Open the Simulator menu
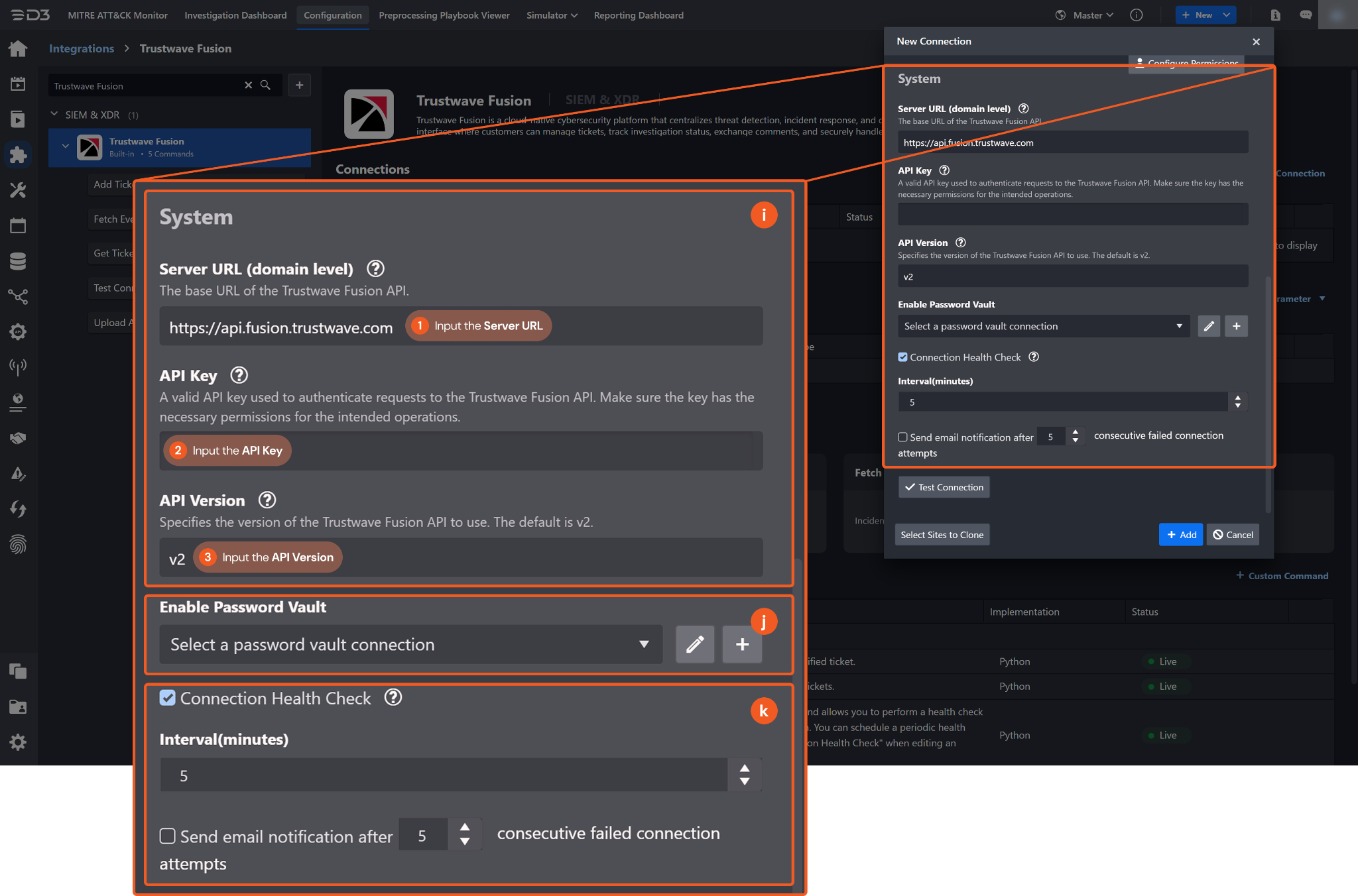 (x=551, y=15)
